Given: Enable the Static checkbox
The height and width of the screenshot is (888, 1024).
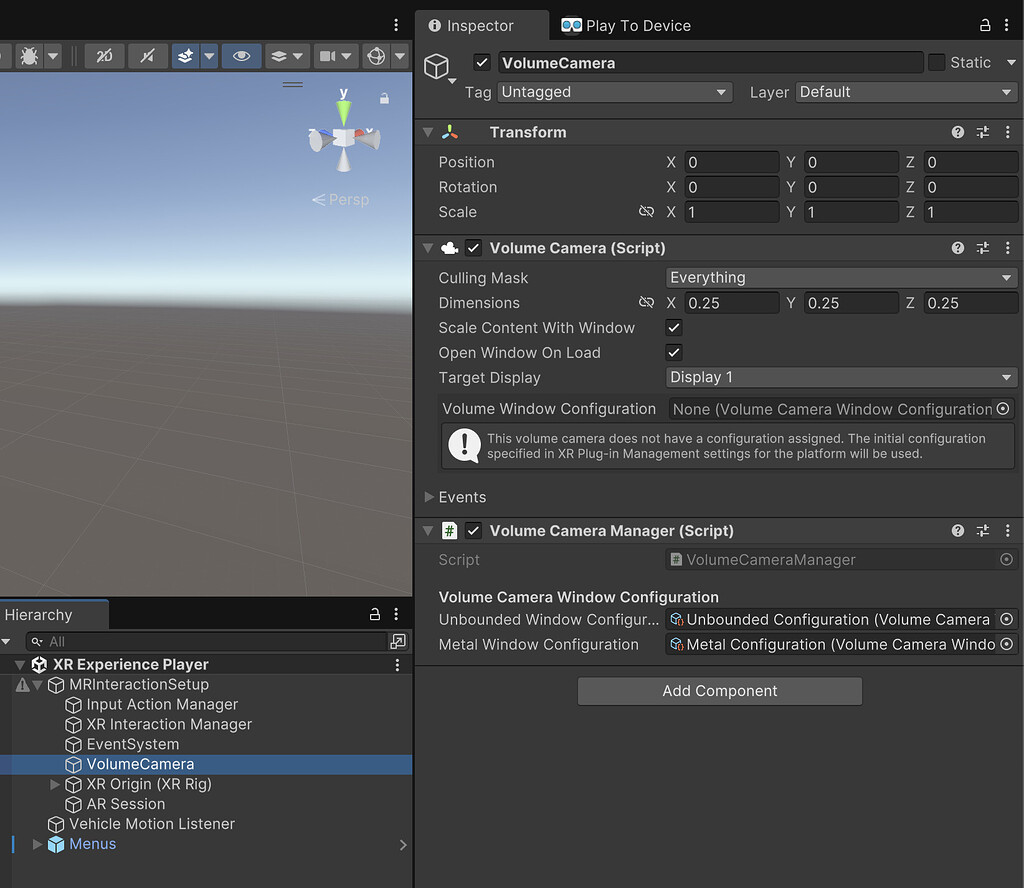Looking at the screenshot, I should (937, 62).
